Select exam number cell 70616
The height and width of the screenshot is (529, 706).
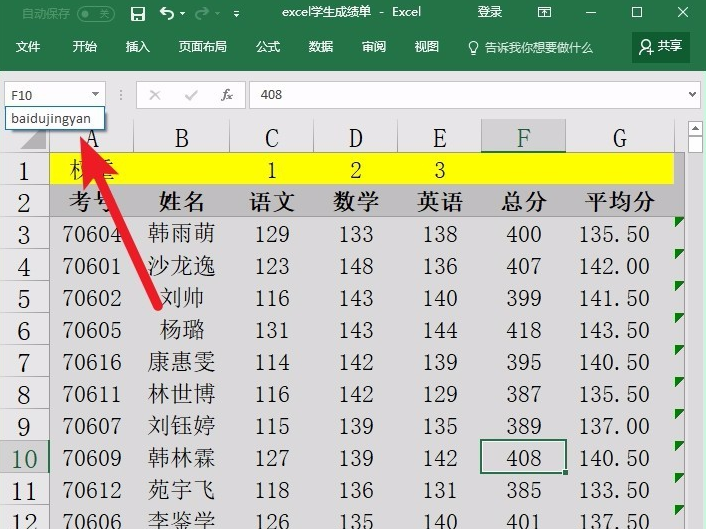pos(91,362)
